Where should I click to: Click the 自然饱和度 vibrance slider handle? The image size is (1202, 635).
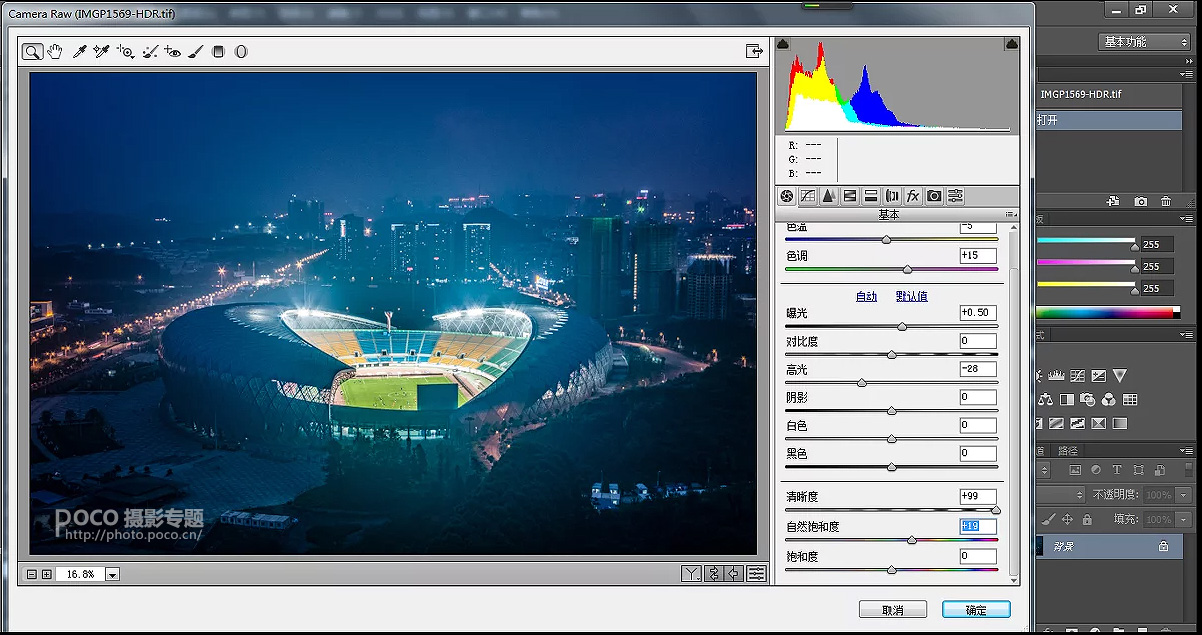[911, 540]
